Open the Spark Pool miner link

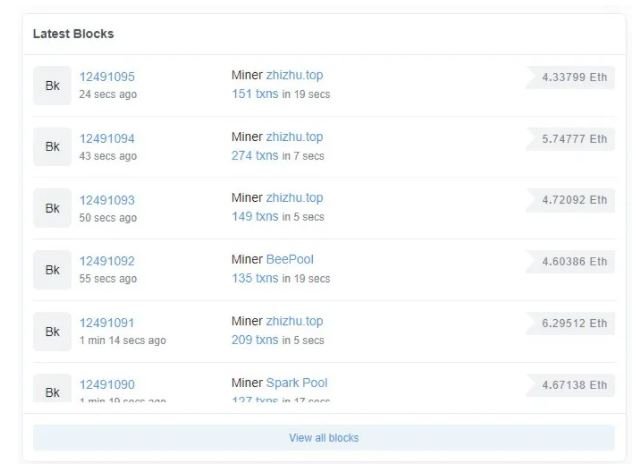297,383
